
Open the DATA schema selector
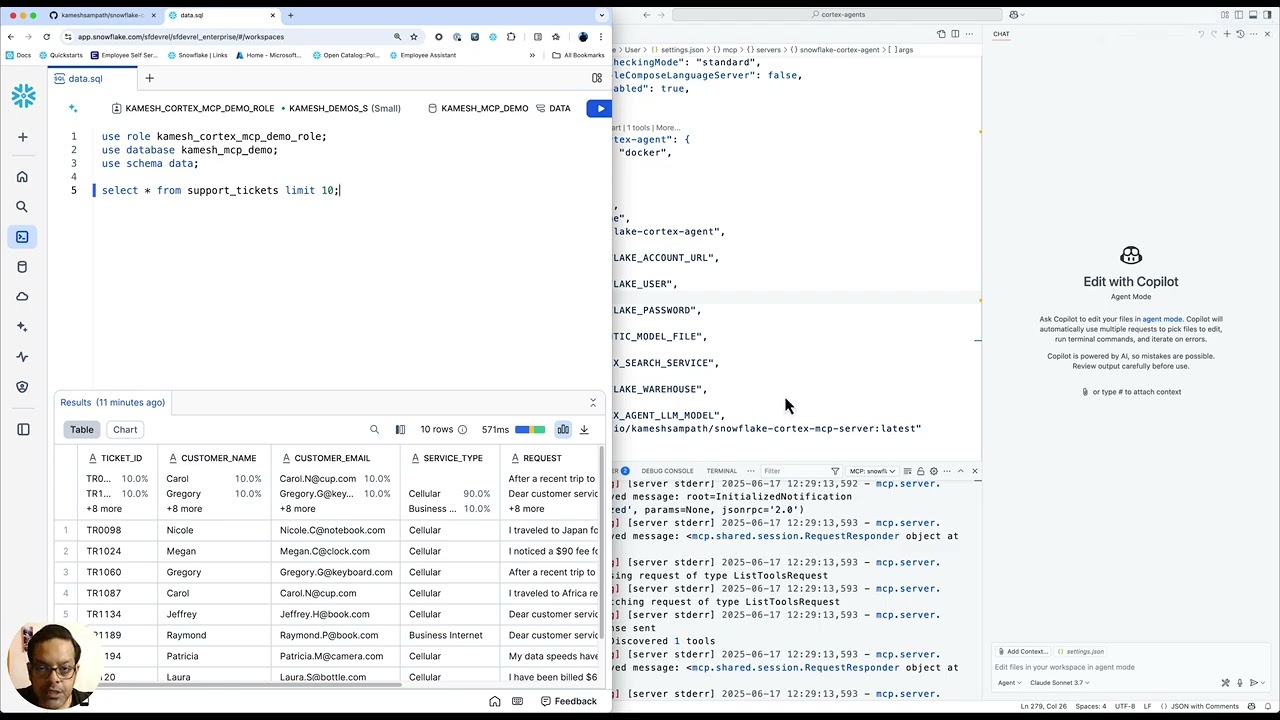[553, 108]
